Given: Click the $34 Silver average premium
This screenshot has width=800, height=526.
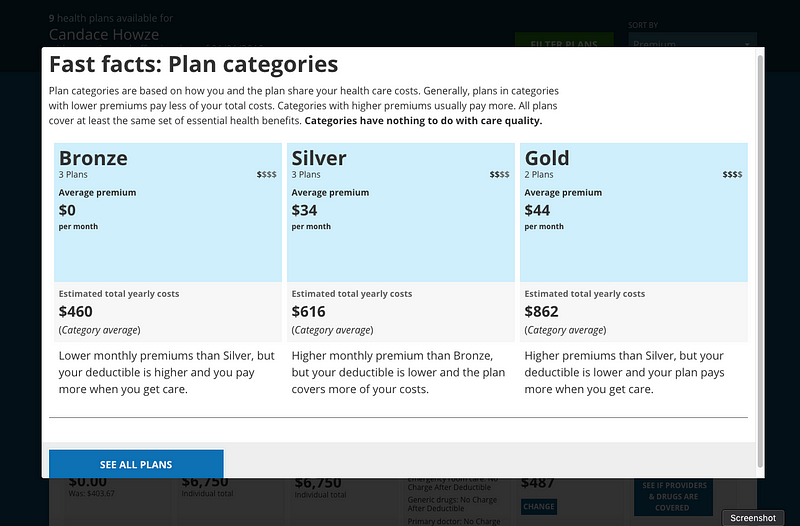Looking at the screenshot, I should [304, 210].
